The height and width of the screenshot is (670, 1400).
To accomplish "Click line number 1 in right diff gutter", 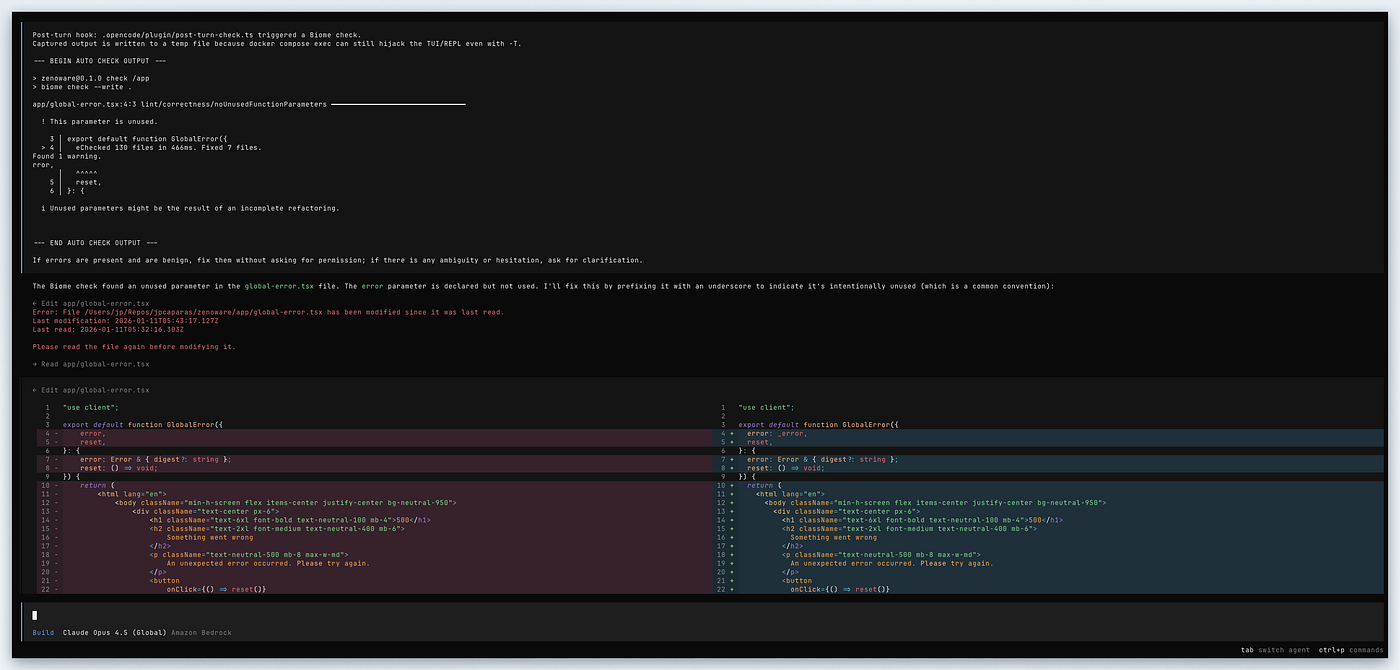I will tap(724, 407).
